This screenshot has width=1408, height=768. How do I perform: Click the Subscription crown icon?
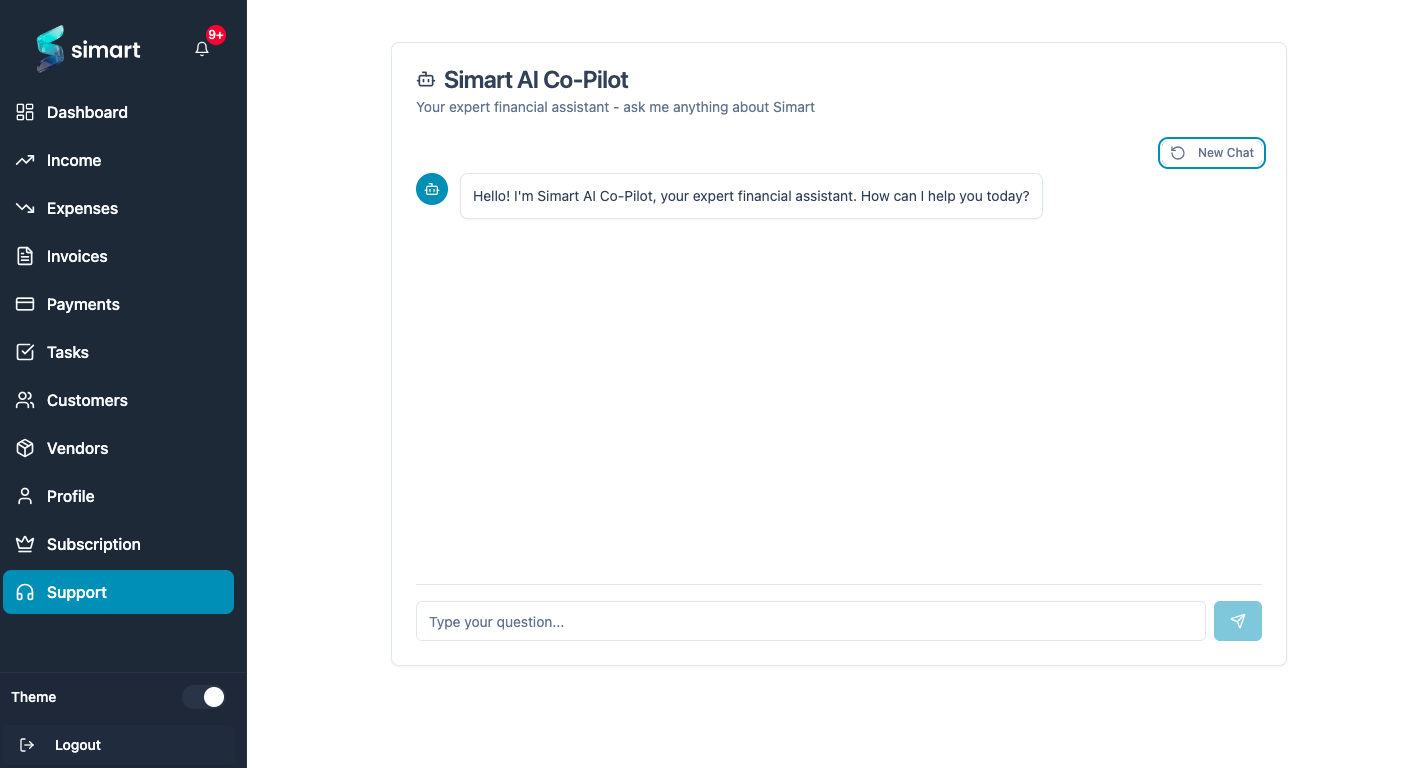pyautogui.click(x=25, y=544)
